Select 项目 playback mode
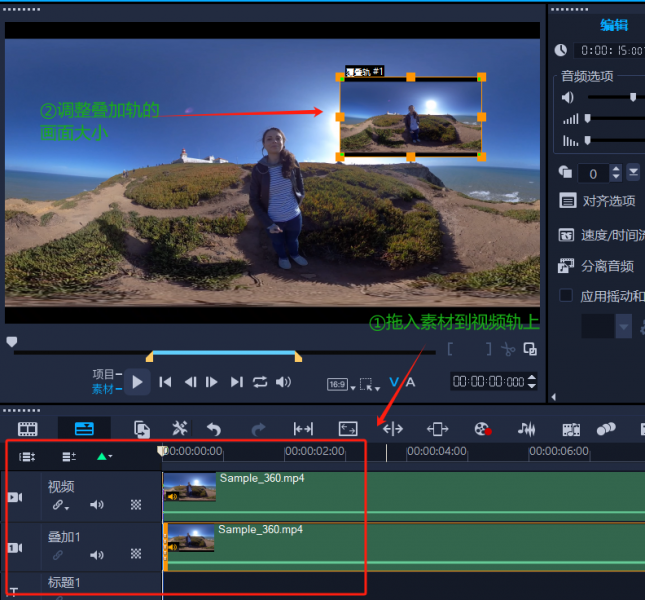Viewport: 645px width, 600px height. (104, 374)
